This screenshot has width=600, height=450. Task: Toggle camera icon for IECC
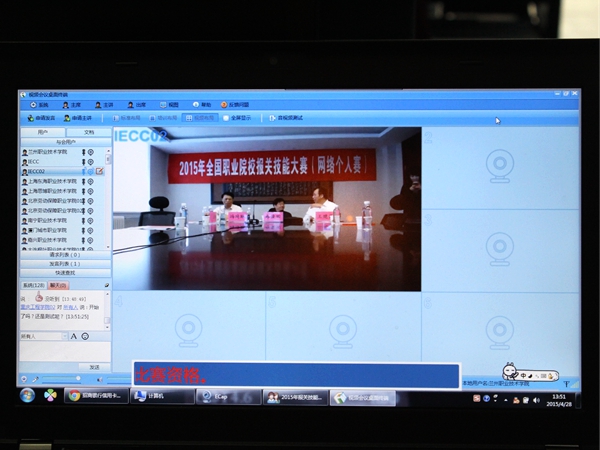pos(91,162)
